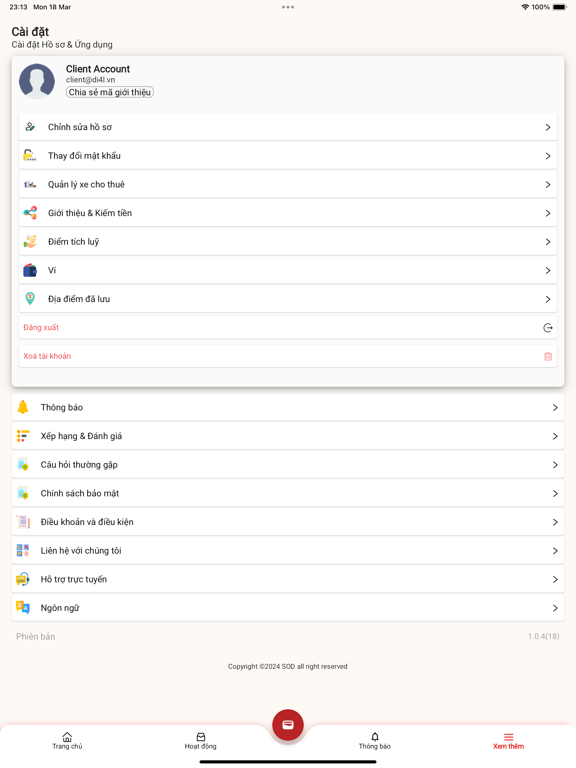This screenshot has width=576, height=768.
Task: Open Chính sách bảo mật
Action: [288, 493]
